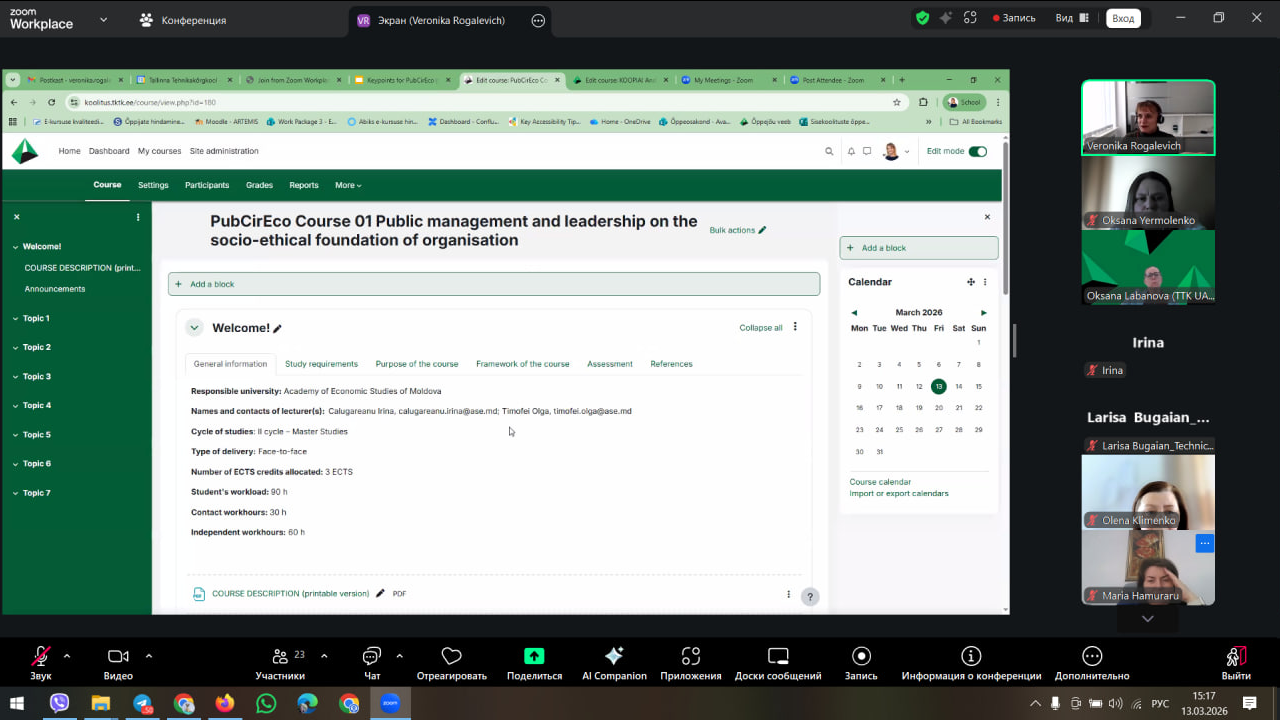This screenshot has width=1280, height=720.
Task: Start camera using the Видео button
Action: point(118,657)
